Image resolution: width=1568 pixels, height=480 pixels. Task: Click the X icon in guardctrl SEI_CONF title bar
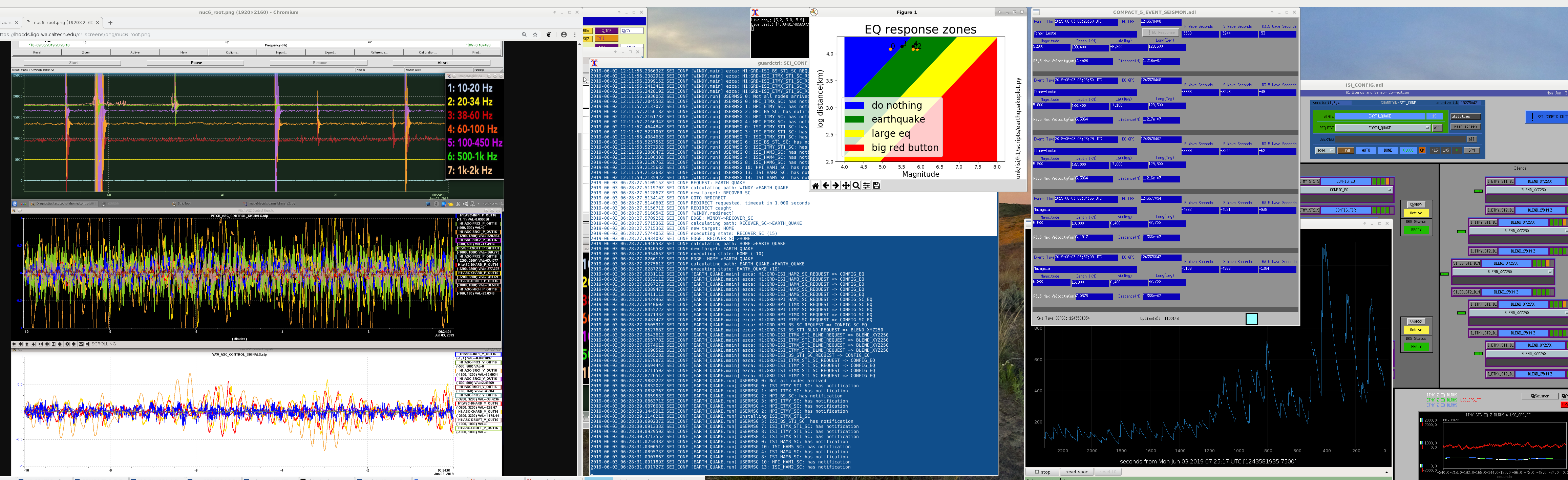pos(594,63)
